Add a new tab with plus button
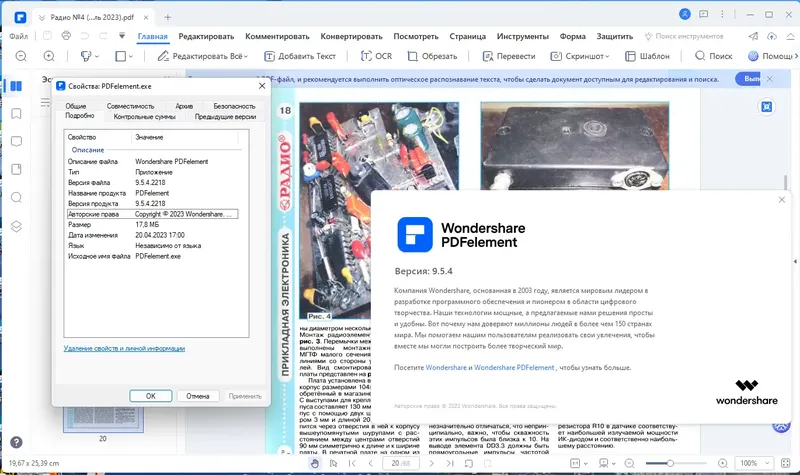Screen dimensions: 800x475 pyautogui.click(x=167, y=17)
